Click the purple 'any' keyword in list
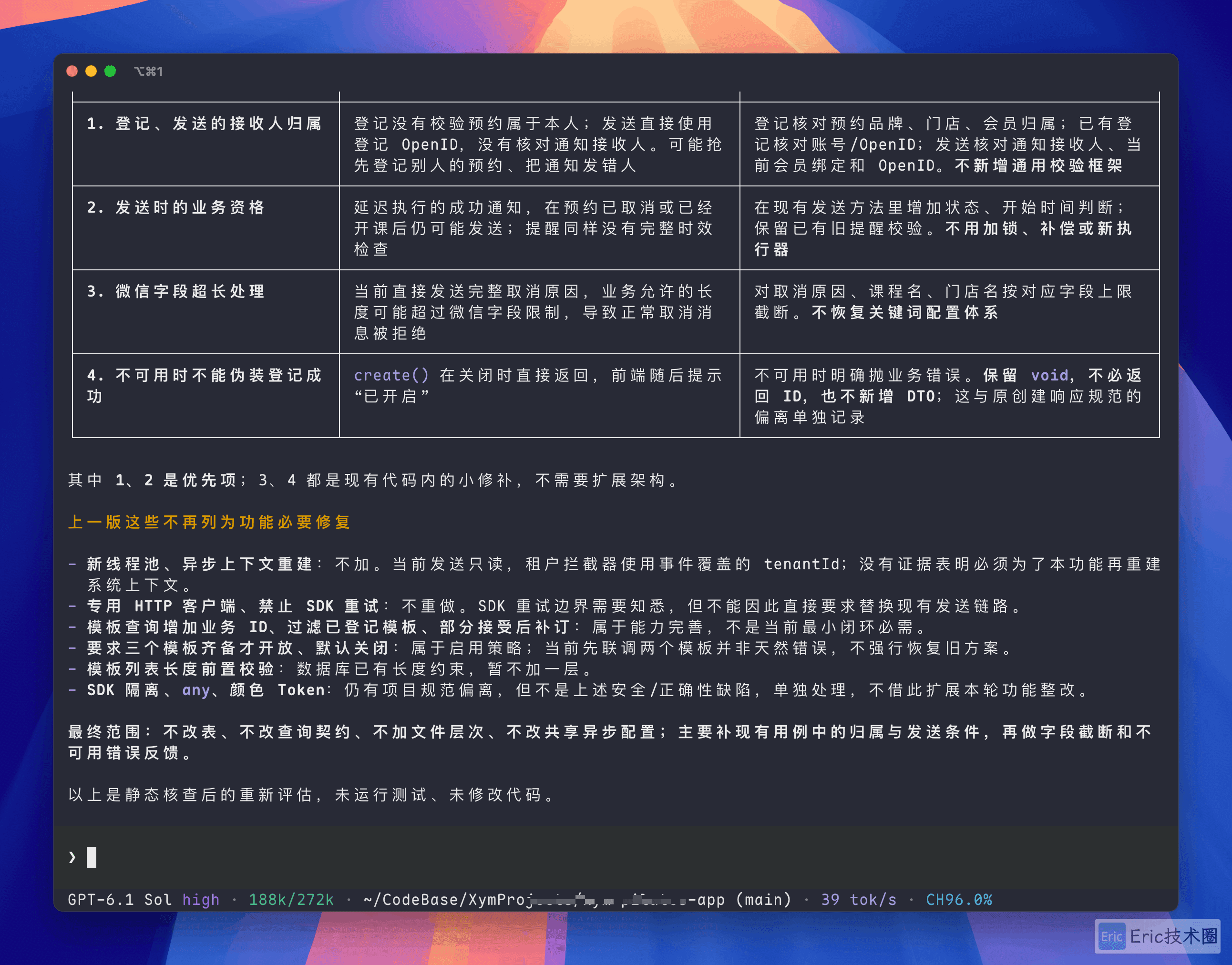This screenshot has height=965, width=1232. (x=196, y=690)
